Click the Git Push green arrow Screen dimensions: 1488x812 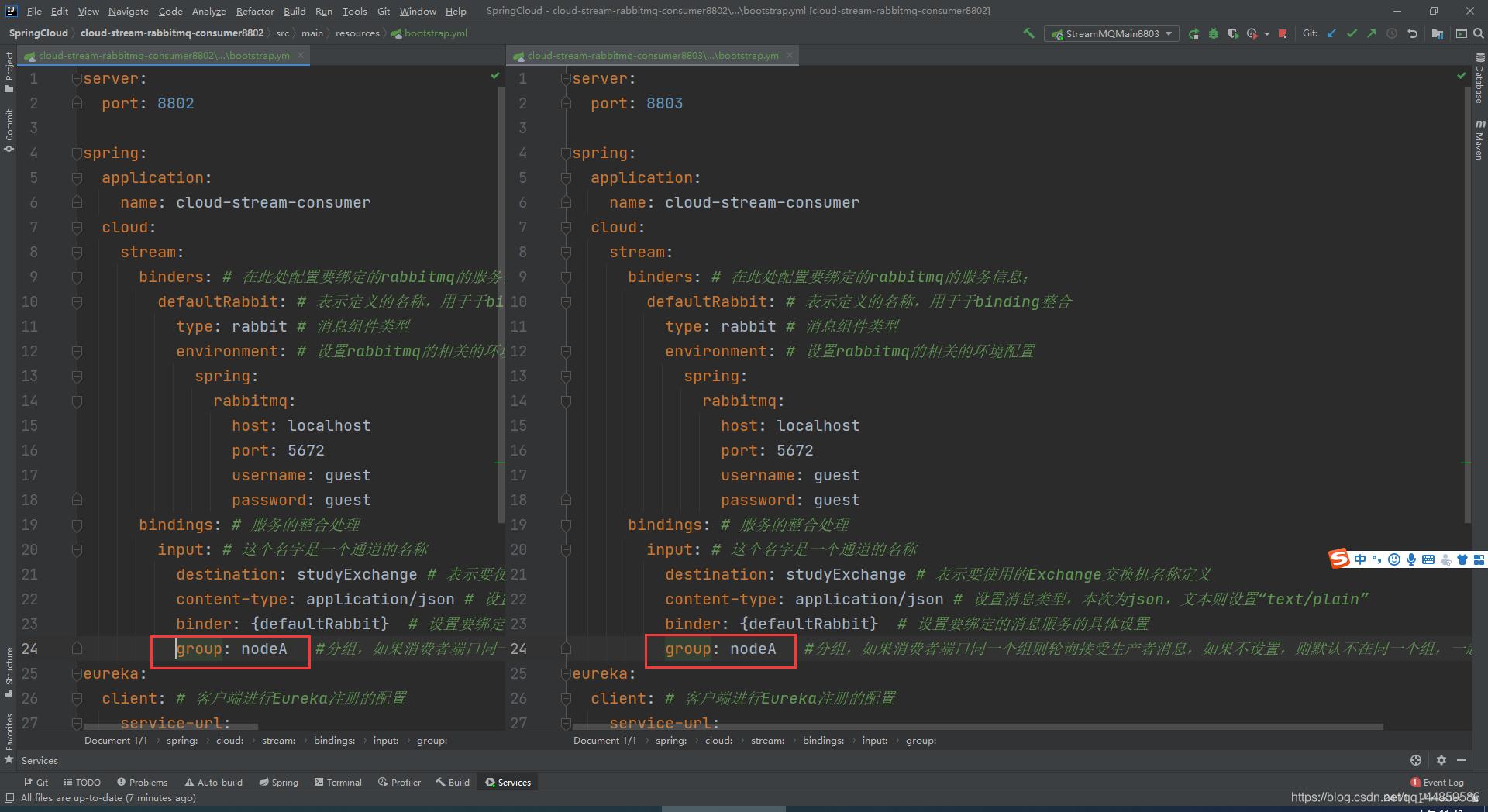tap(1372, 33)
